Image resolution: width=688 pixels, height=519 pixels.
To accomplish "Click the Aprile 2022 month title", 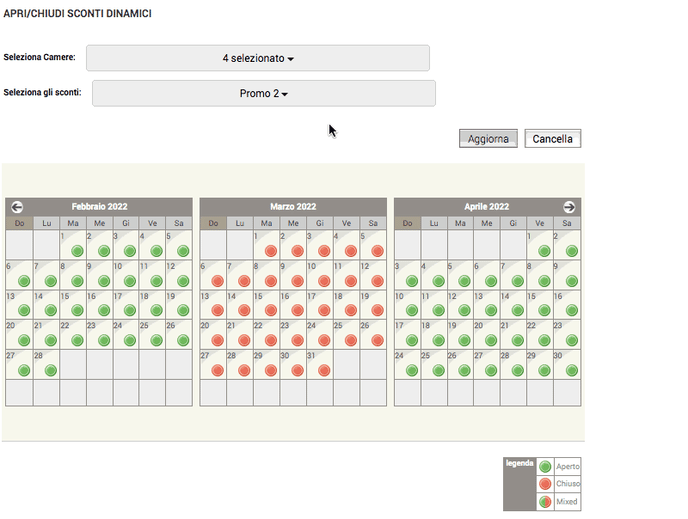I will point(488,207).
